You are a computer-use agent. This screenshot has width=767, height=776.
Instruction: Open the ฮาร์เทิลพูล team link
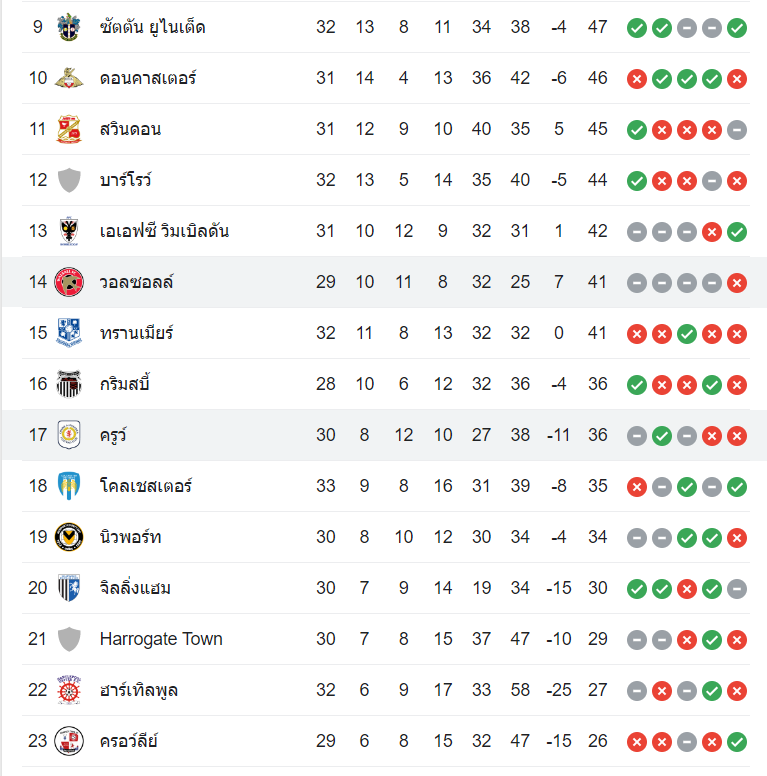tap(139, 690)
